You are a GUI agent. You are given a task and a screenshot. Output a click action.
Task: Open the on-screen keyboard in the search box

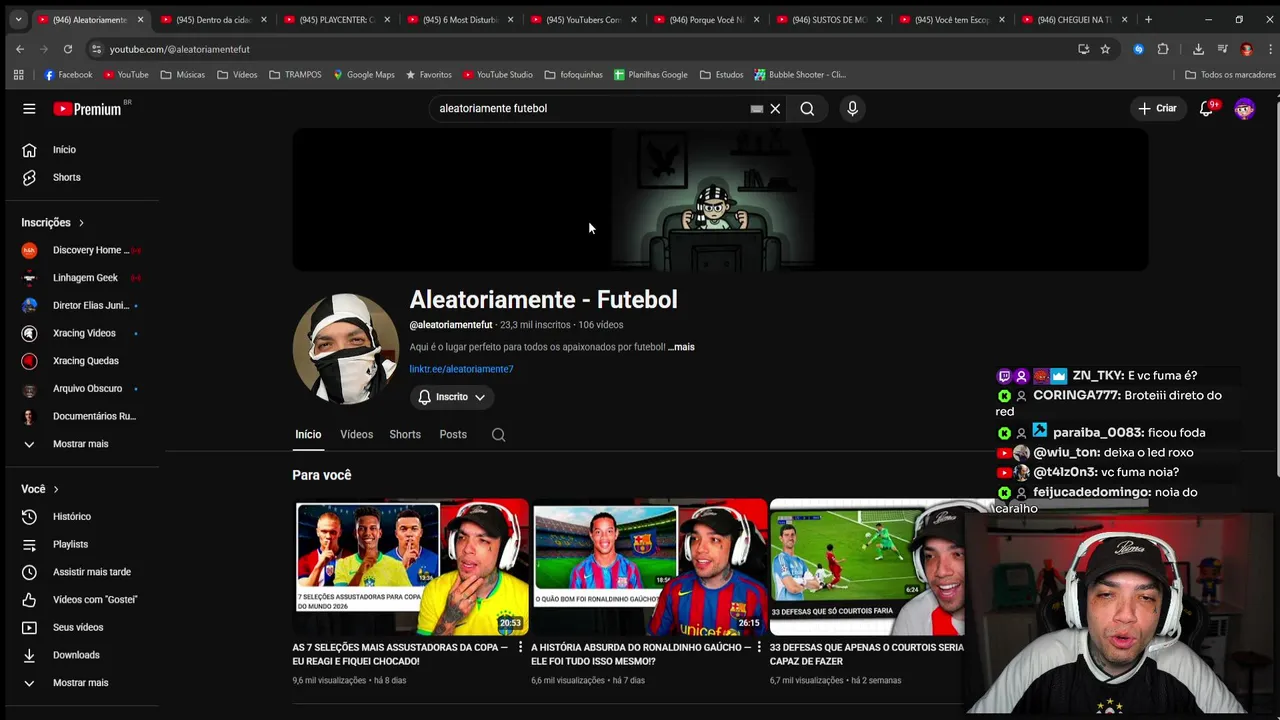tap(757, 108)
